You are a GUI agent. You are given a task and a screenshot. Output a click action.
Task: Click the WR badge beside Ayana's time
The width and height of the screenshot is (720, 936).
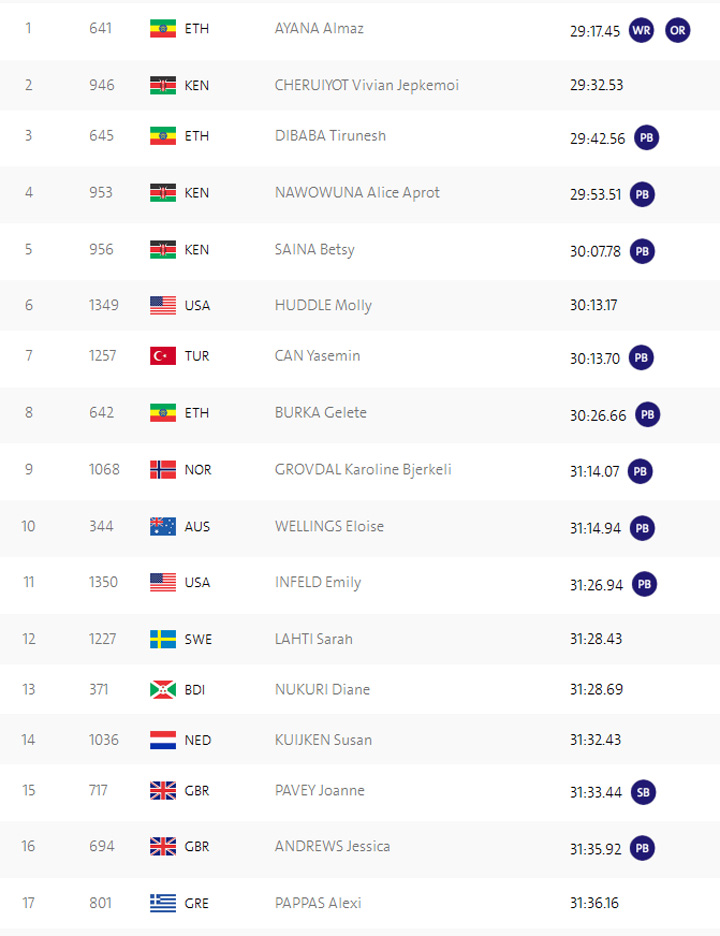[641, 30]
